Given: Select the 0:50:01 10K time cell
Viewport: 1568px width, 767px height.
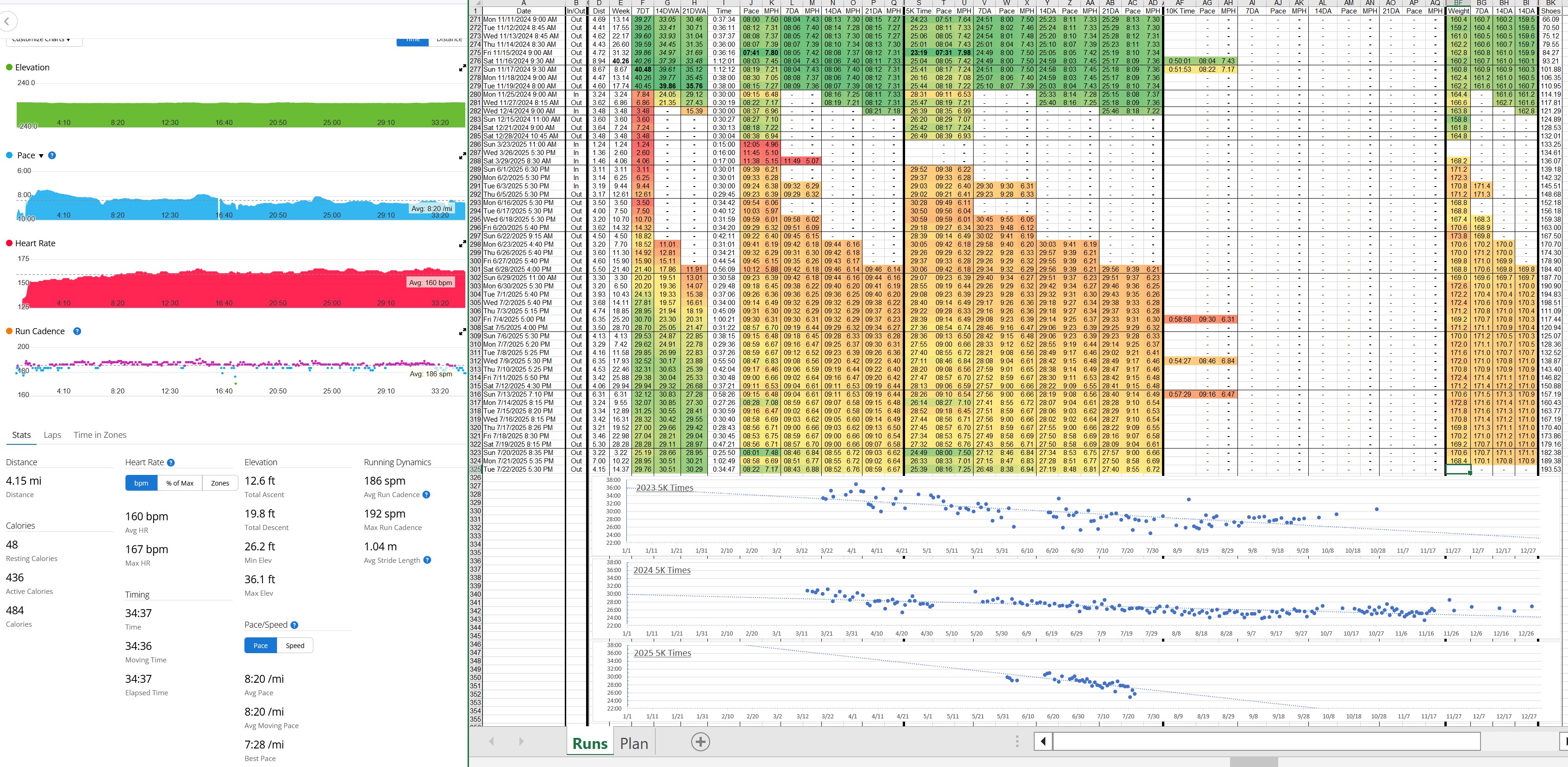Looking at the screenshot, I should (1180, 61).
